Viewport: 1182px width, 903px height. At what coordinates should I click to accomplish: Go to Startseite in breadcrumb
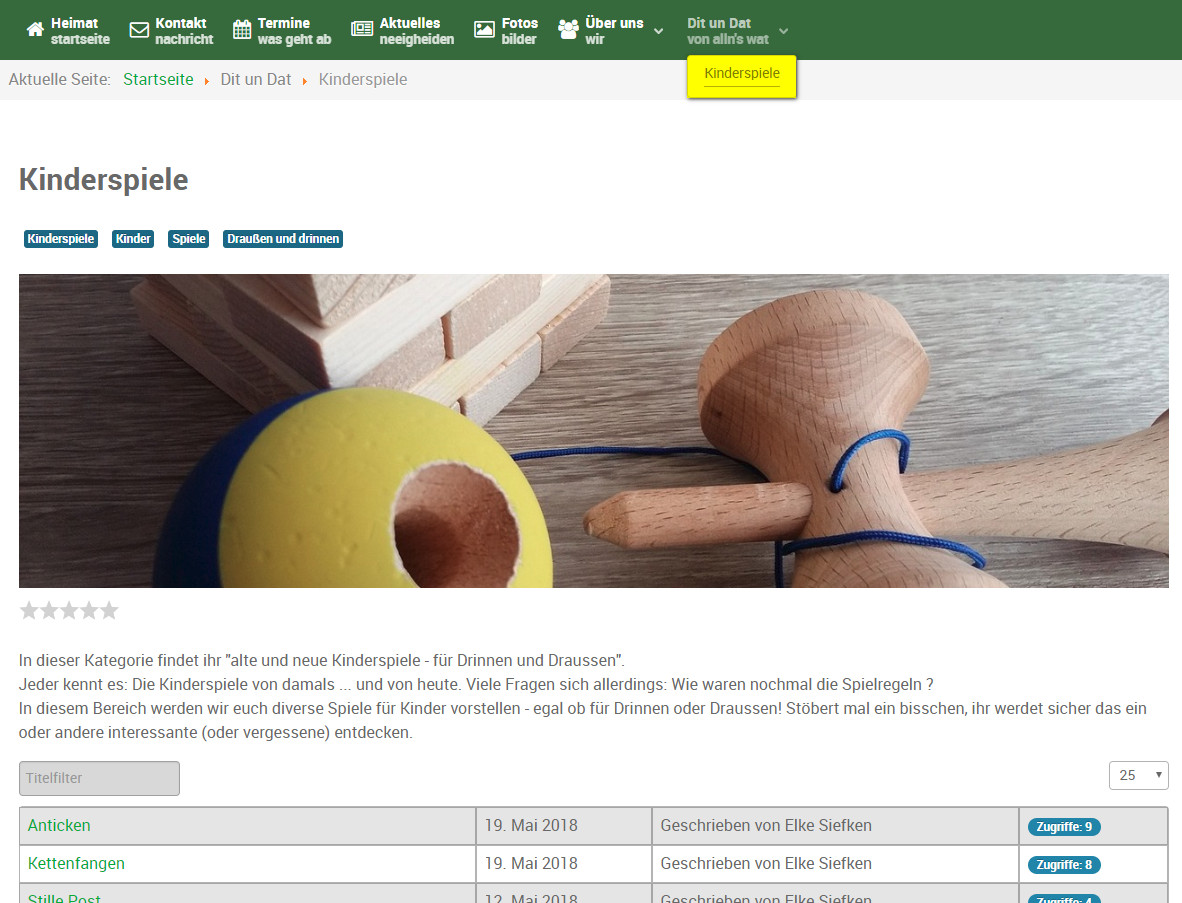coord(158,80)
